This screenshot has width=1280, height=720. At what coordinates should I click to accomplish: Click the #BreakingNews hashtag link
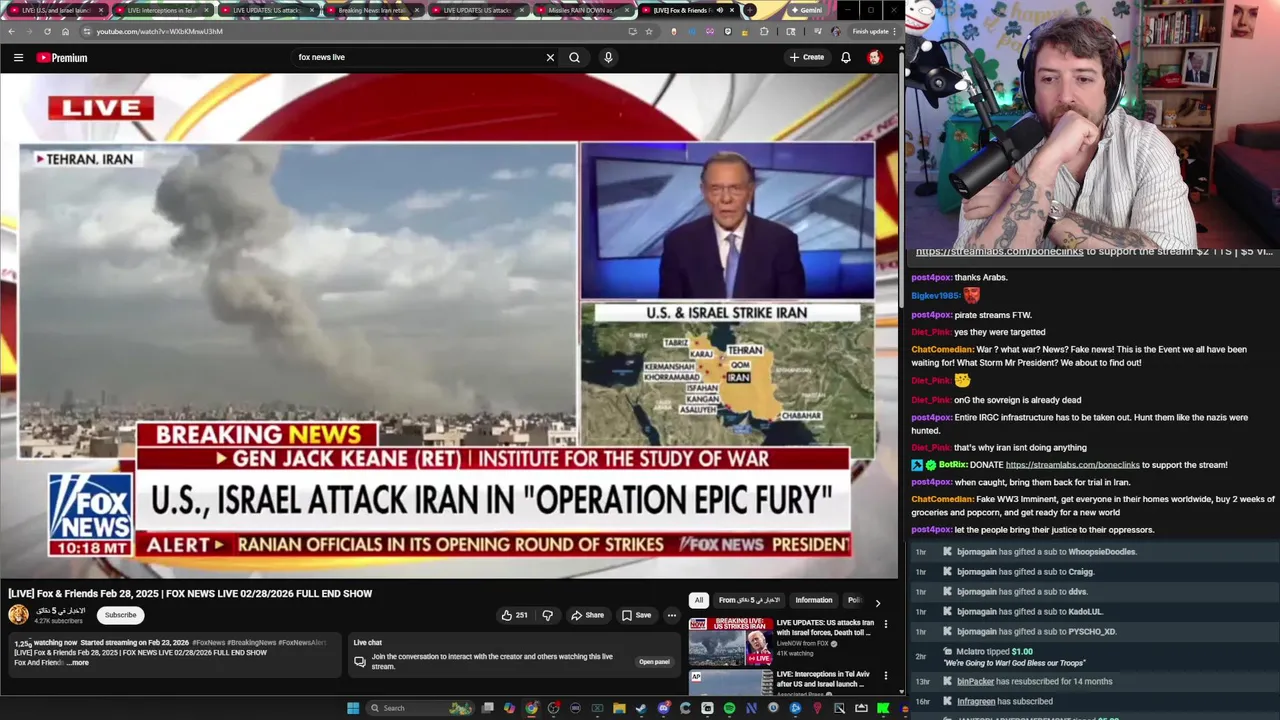click(251, 643)
